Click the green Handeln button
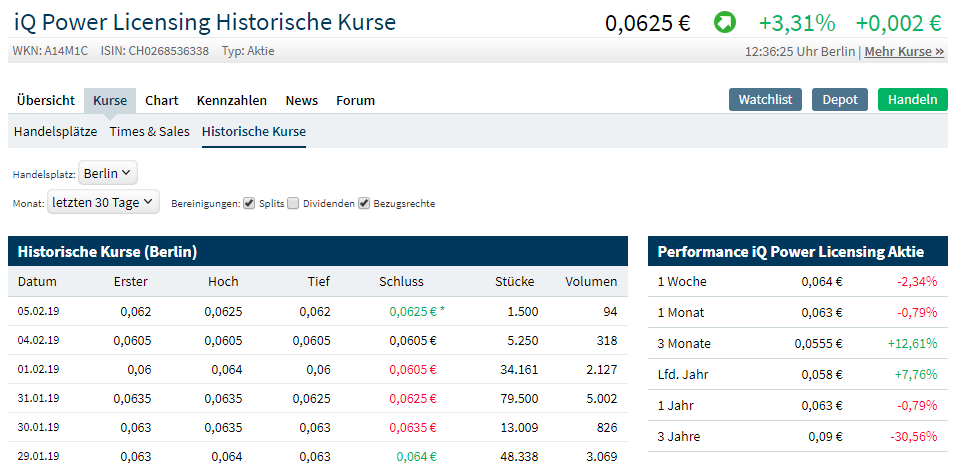Screen dimensions: 963x466 pos(912,99)
